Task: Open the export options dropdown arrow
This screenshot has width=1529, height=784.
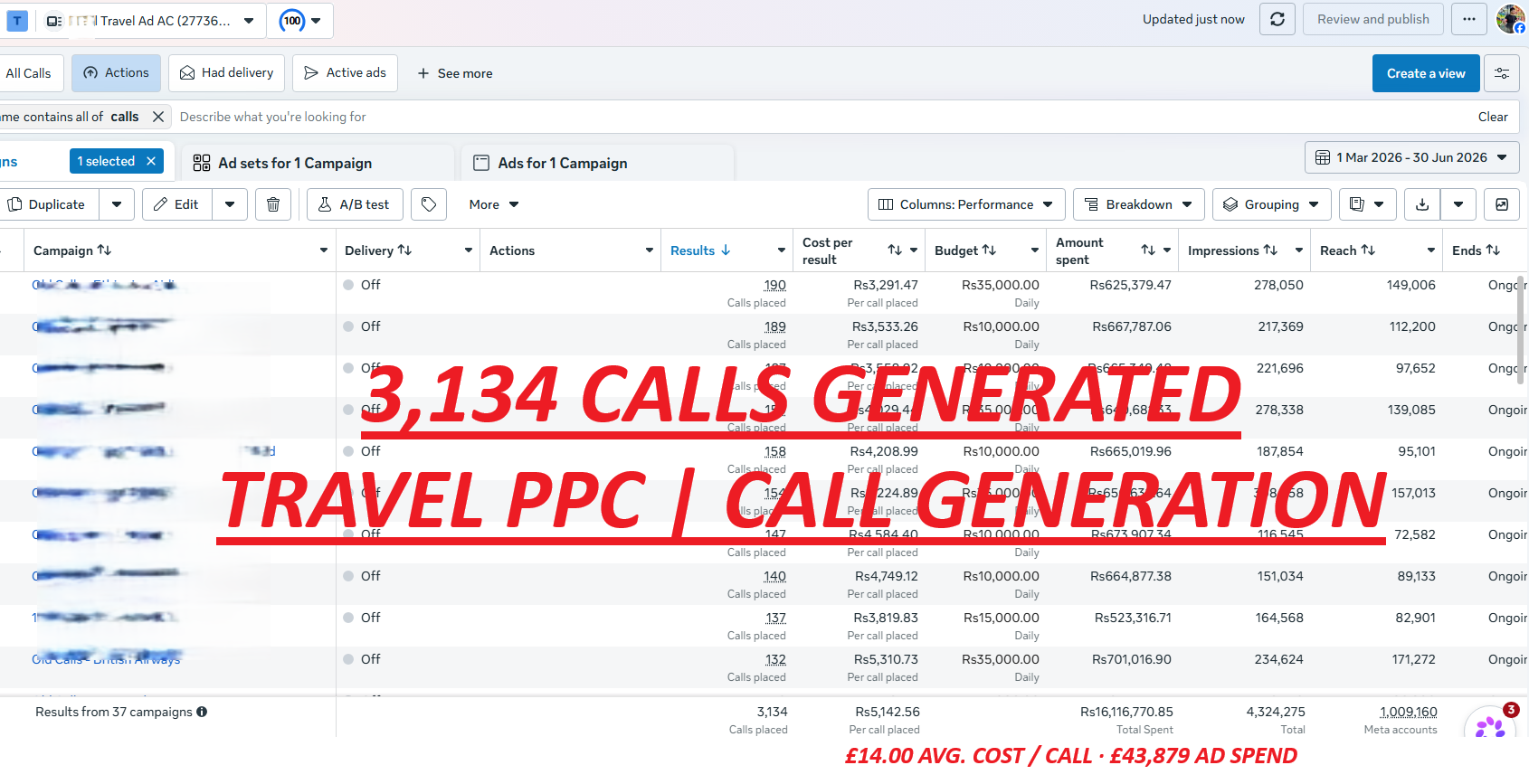Action: click(x=1458, y=204)
